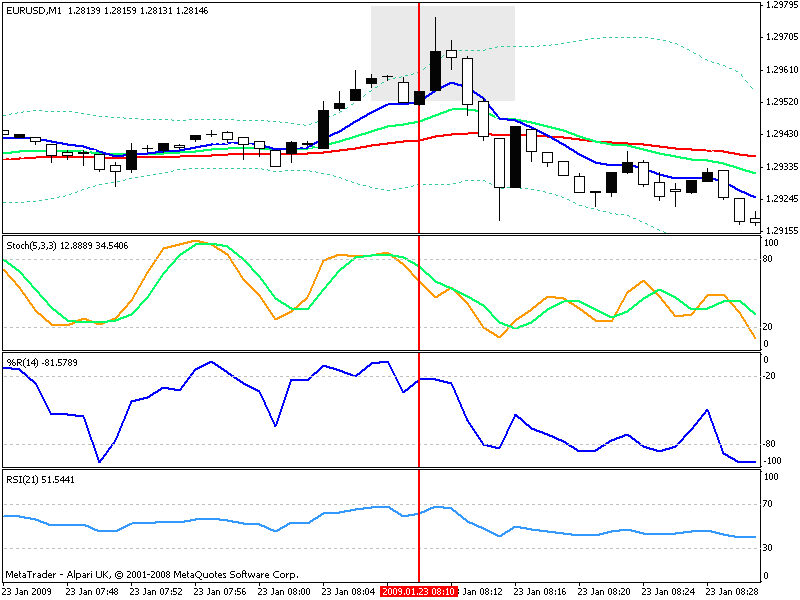
Task: Click the EURUSD,M1 chart title label
Action: [x=31, y=10]
